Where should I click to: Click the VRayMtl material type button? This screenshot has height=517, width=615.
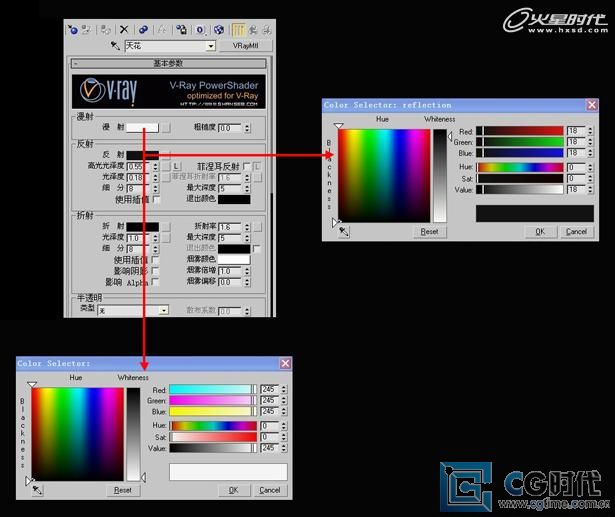click(x=246, y=46)
